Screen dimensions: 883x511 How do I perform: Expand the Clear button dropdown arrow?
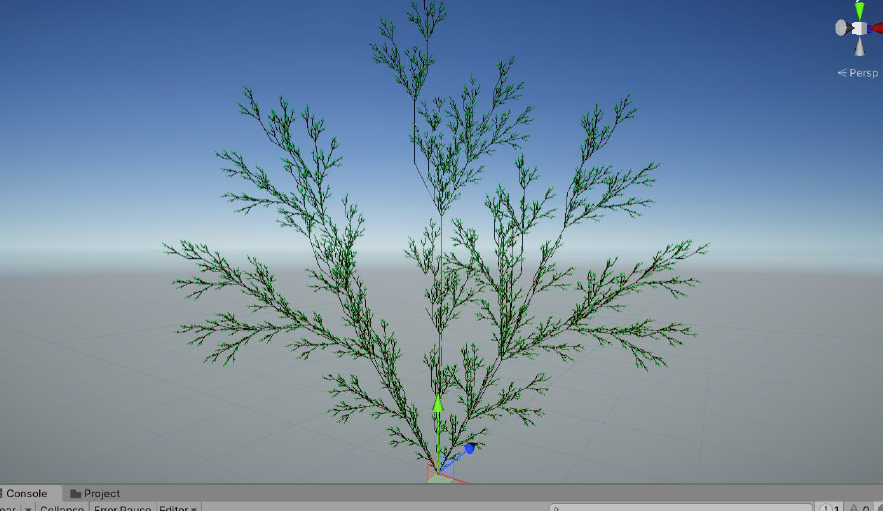pyautogui.click(x=27, y=508)
